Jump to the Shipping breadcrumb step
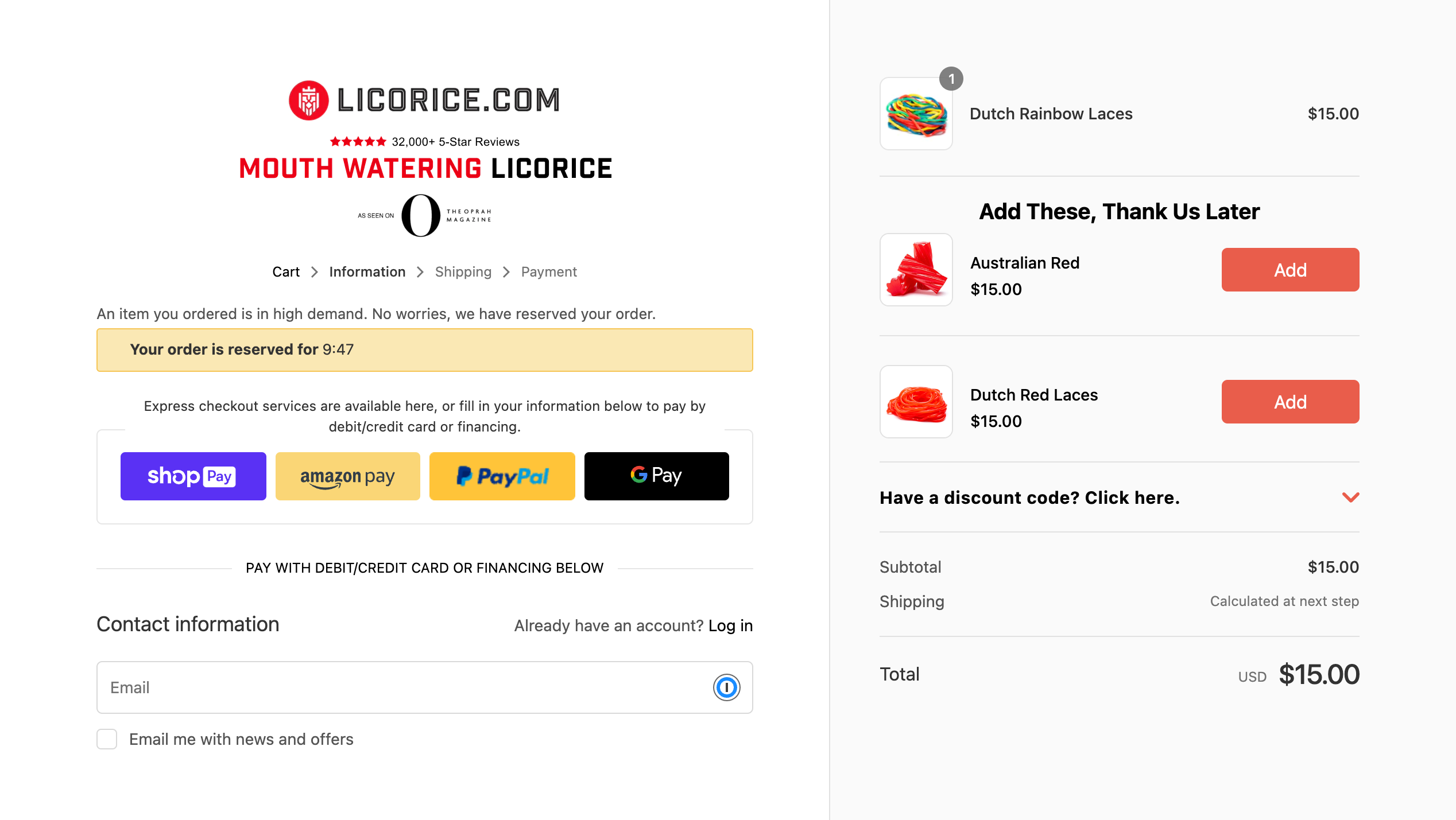The image size is (1456, 820). point(463,271)
